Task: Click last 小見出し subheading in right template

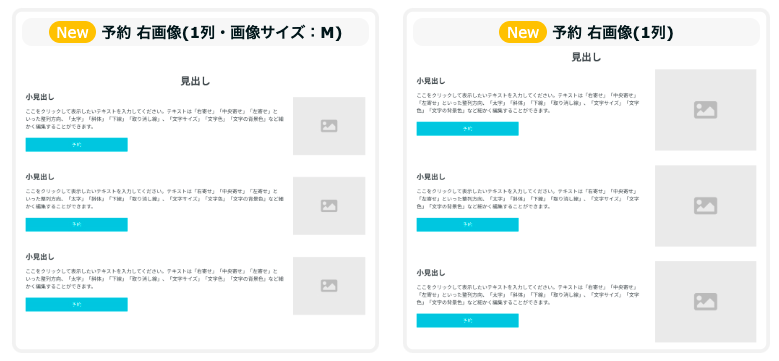Action: click(431, 273)
